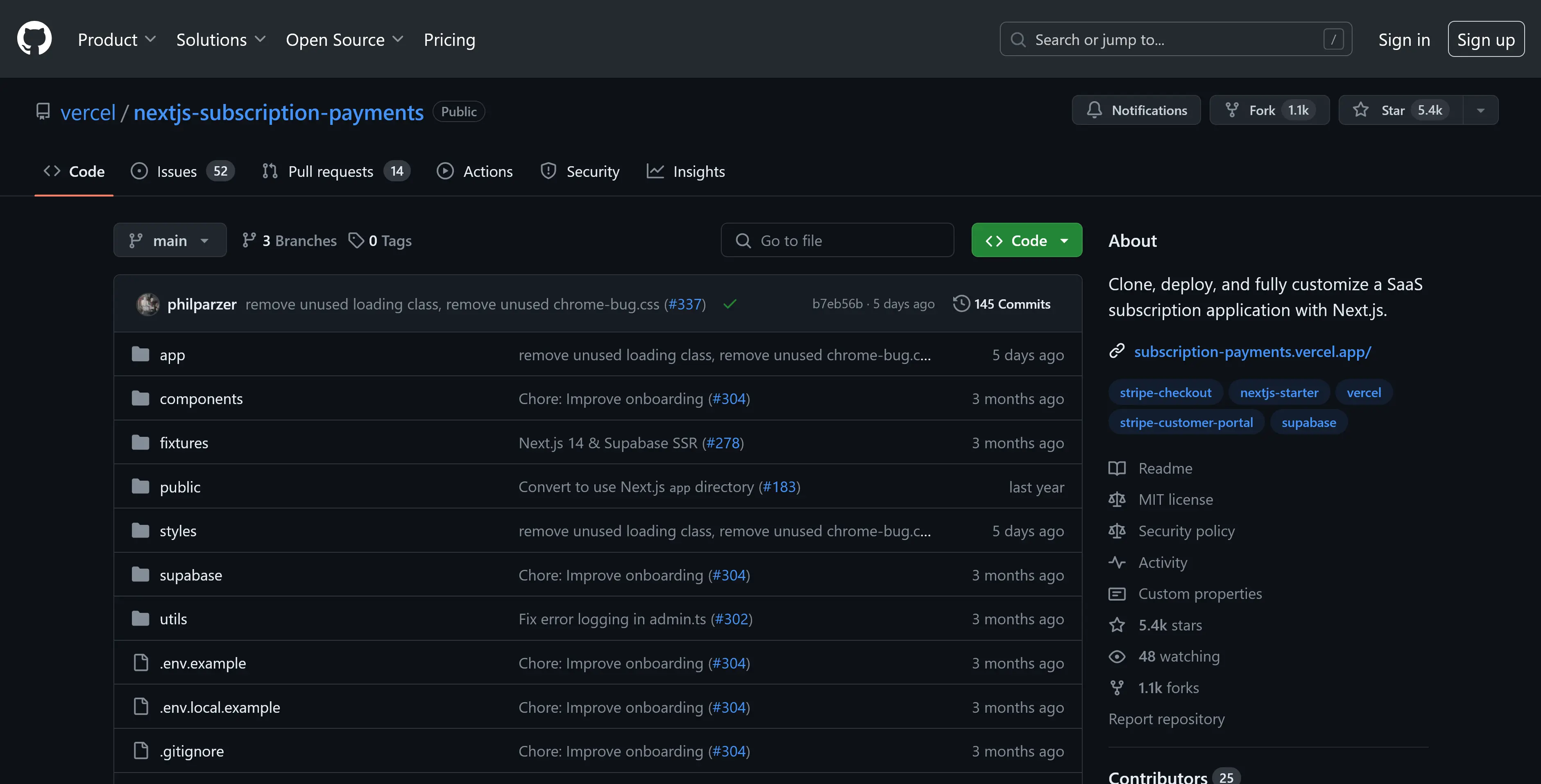Open #302 link in utils row
The width and height of the screenshot is (1541, 784).
click(x=732, y=619)
